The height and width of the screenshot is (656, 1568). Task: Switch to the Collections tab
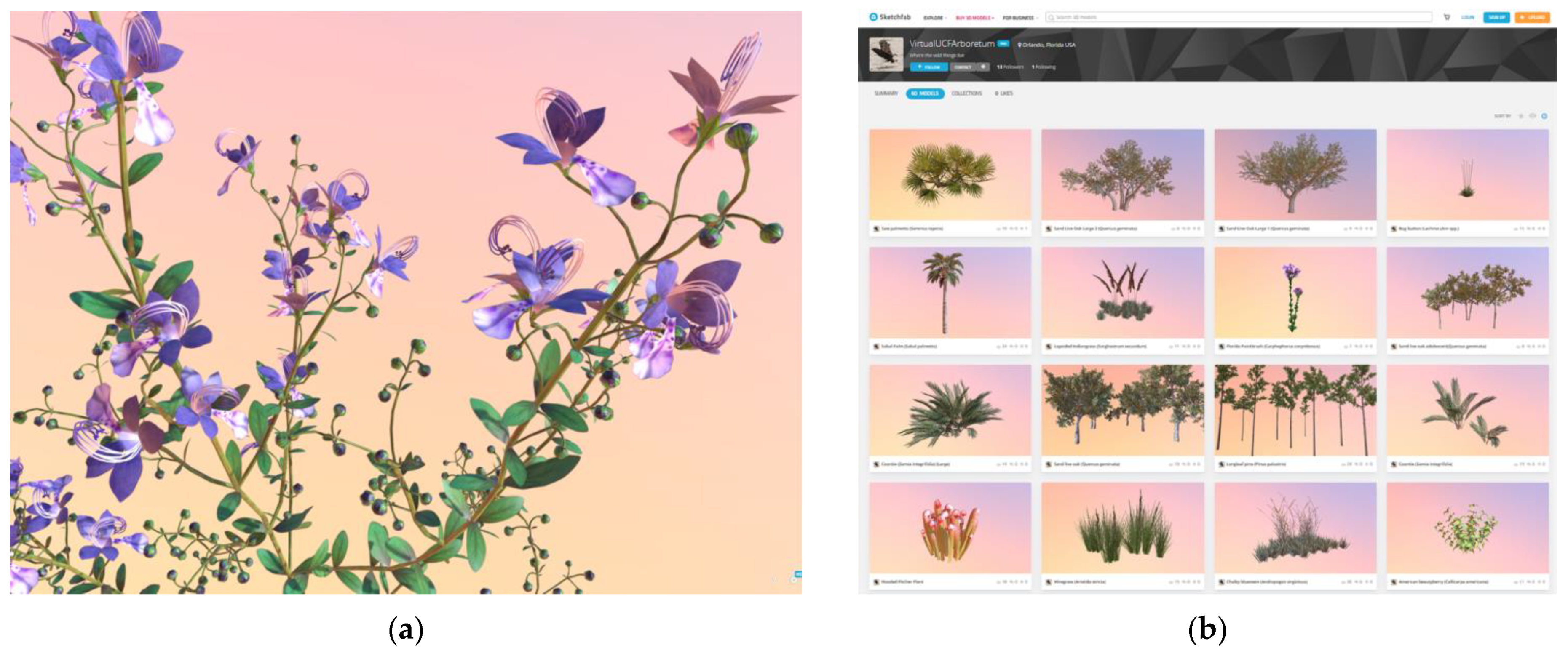[966, 93]
